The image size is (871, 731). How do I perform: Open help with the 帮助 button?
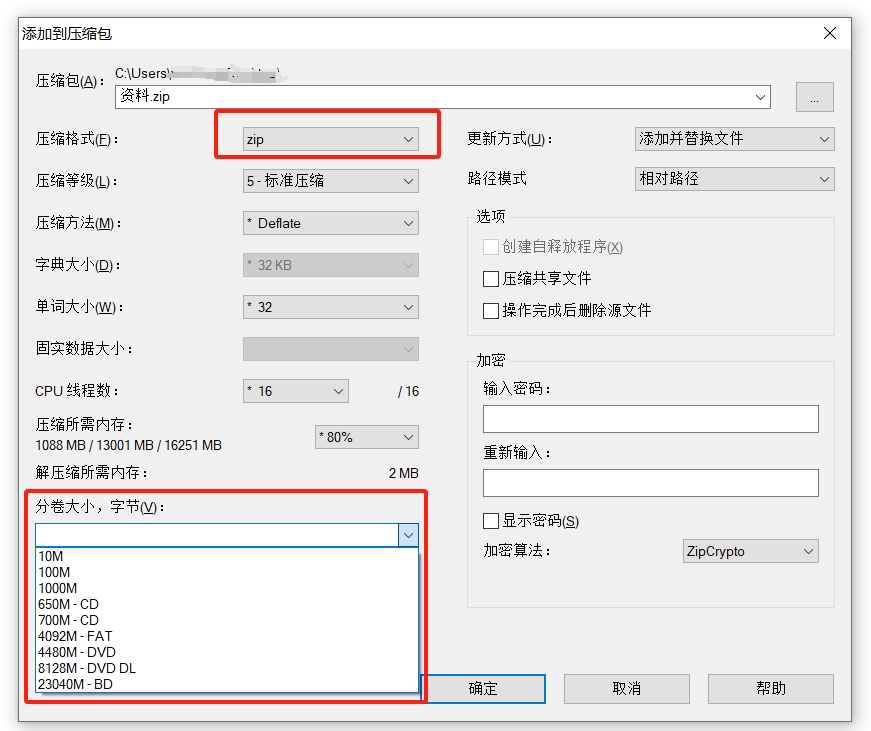pyautogui.click(x=770, y=689)
